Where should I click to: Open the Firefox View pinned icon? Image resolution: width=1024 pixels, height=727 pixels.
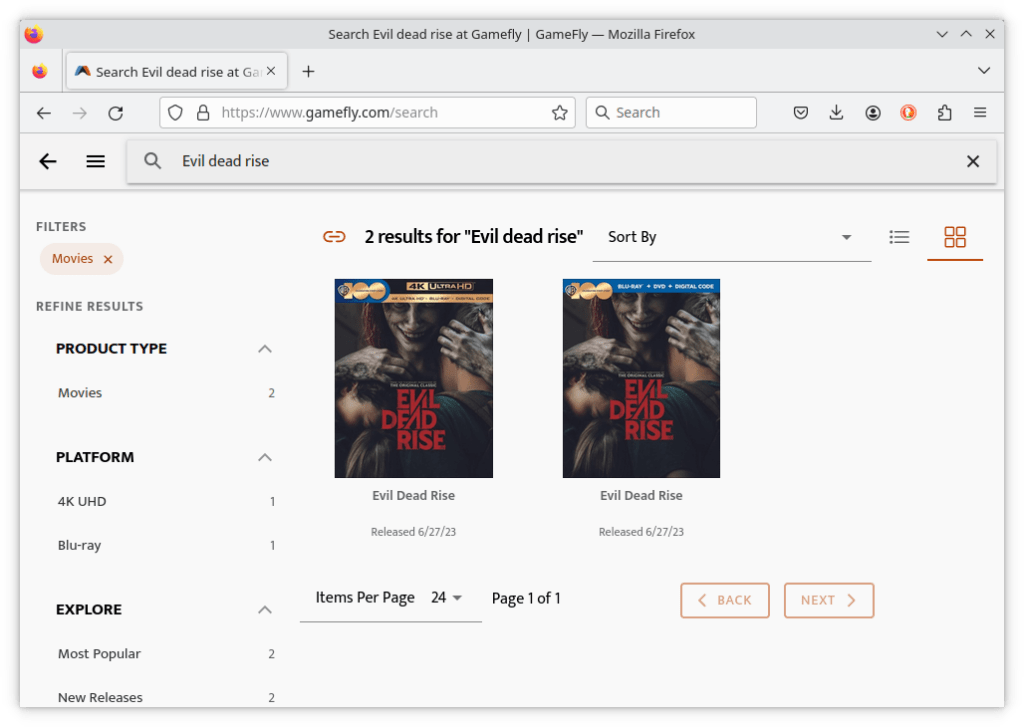coord(40,71)
